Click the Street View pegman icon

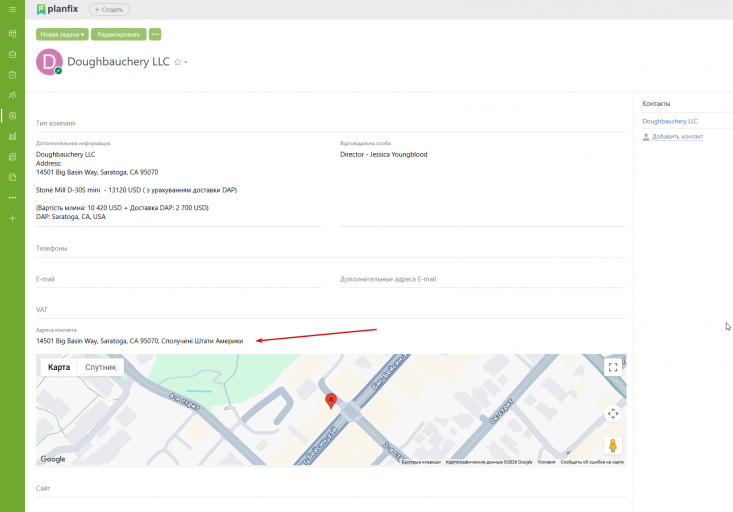[613, 446]
